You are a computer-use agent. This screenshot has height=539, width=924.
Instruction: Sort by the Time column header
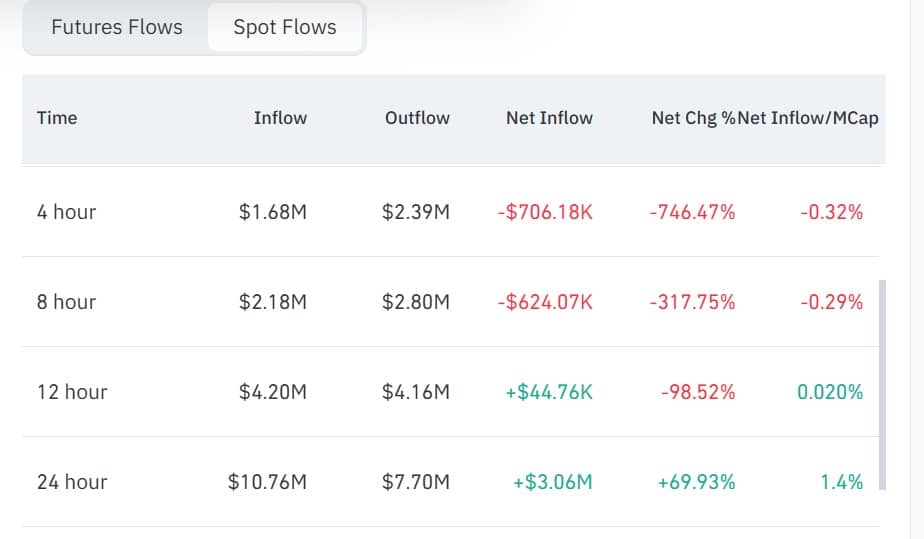click(x=57, y=118)
